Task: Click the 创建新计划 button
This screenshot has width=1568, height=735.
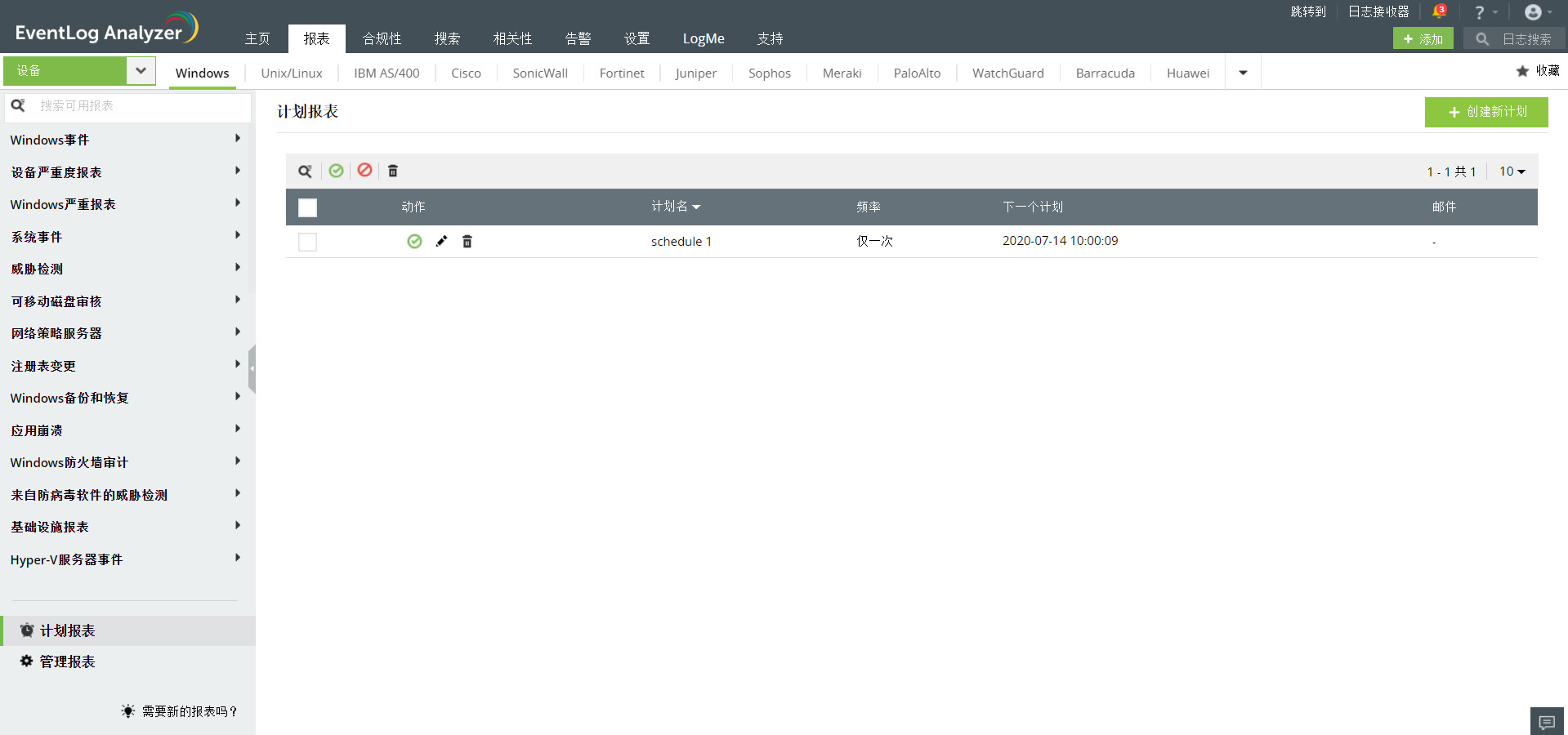Action: click(1485, 112)
